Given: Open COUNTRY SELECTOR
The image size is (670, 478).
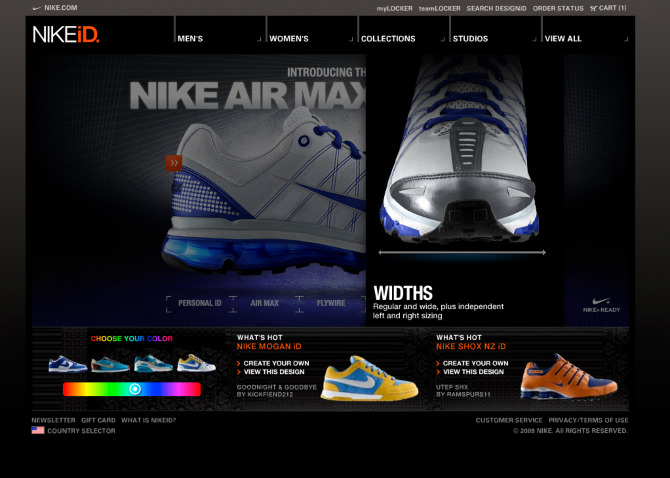Looking at the screenshot, I should 81,431.
